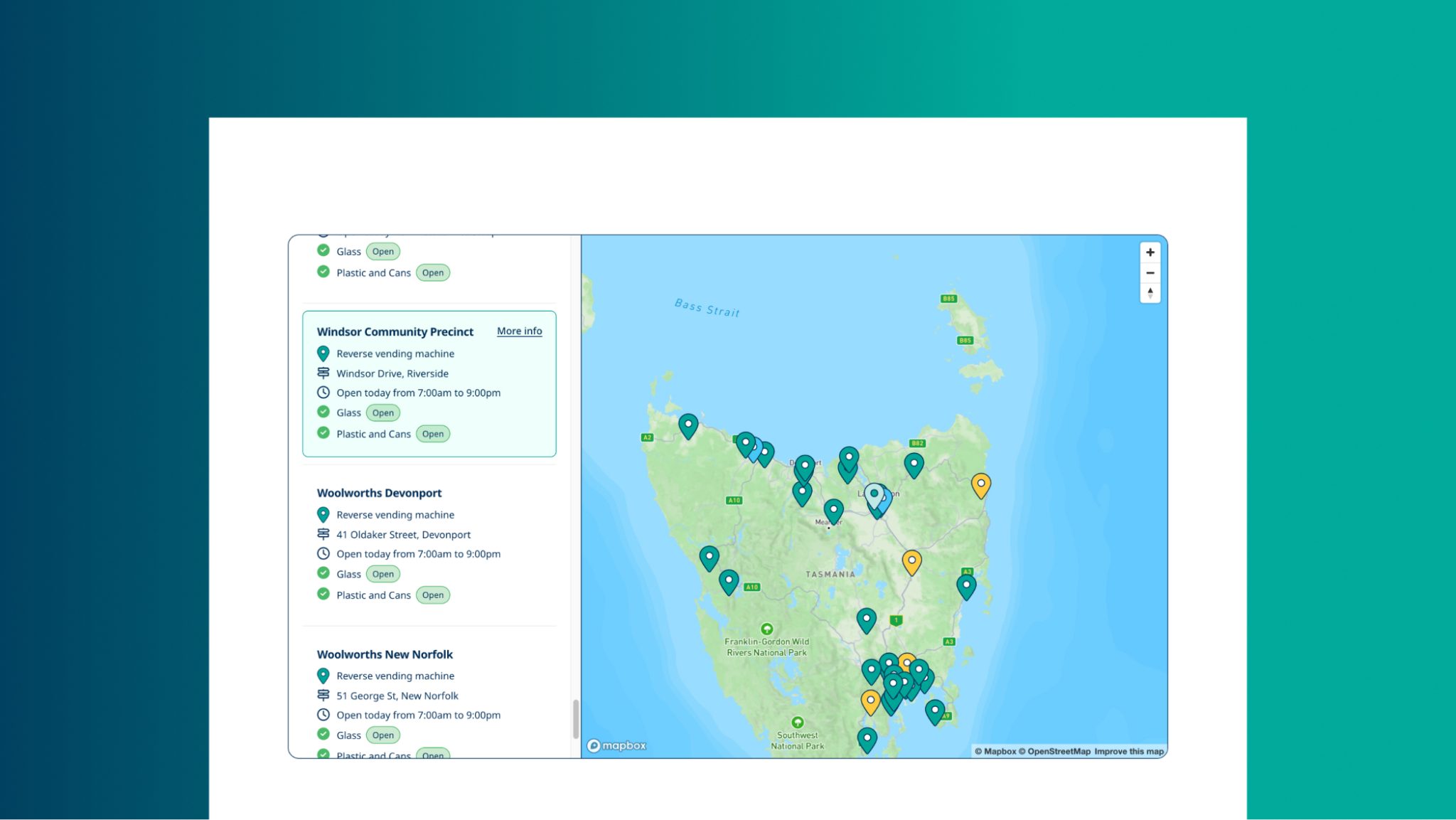The width and height of the screenshot is (1456, 820).
Task: Select the Woolworths Devonport listing title
Action: (379, 493)
